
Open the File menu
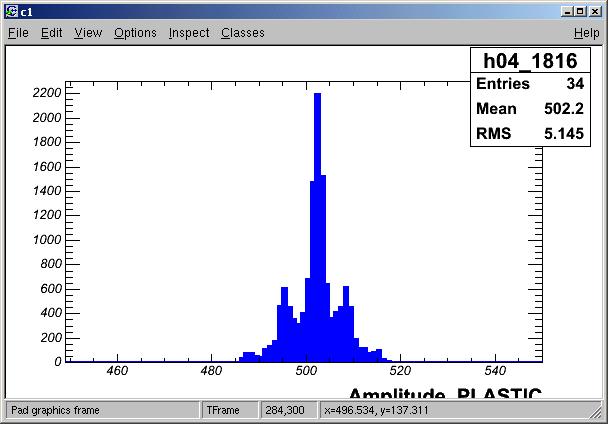point(18,33)
